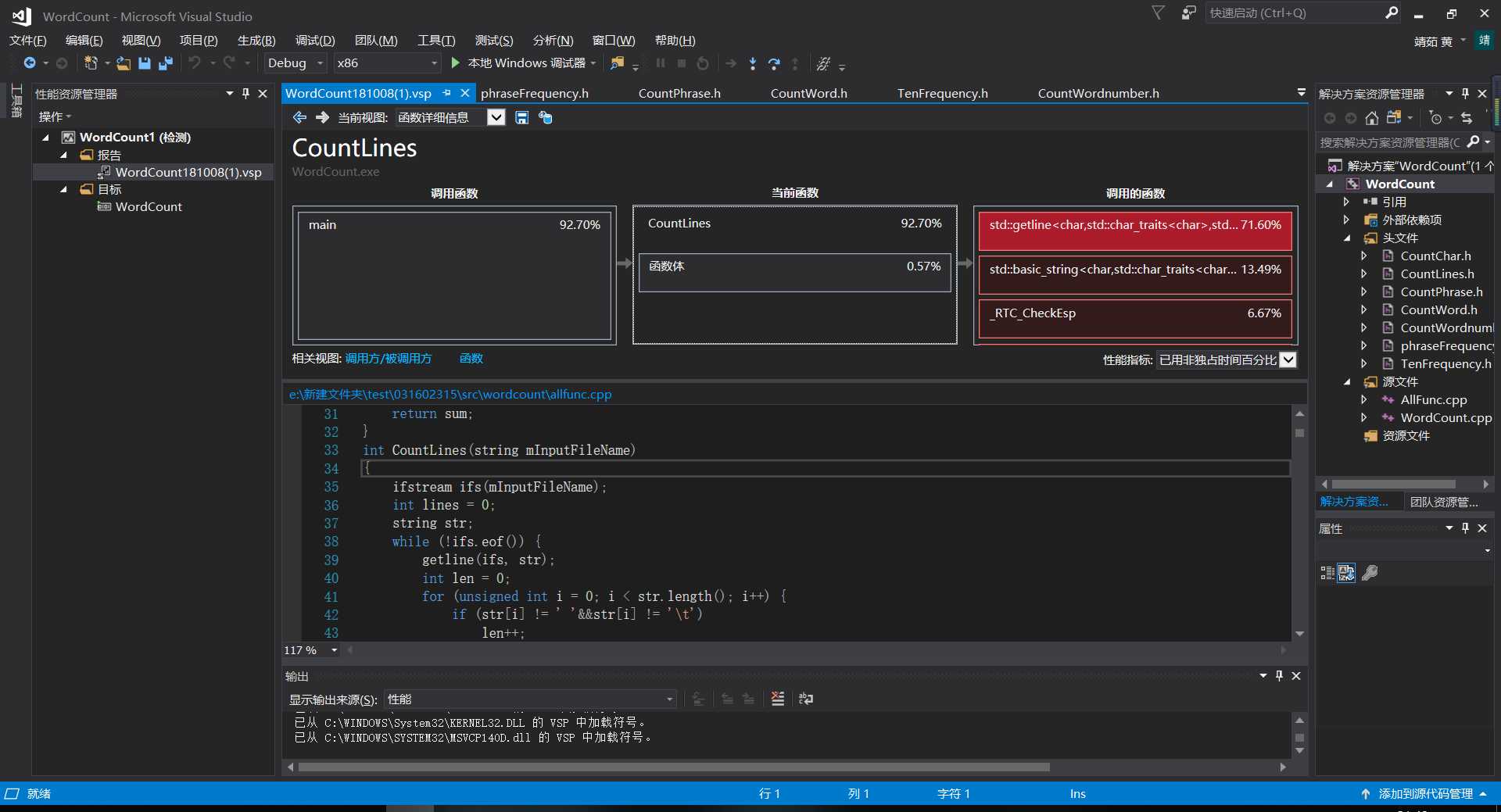Toggle auto-hide pin on Solution Explorer
Viewport: 1501px width, 812px height.
(1465, 94)
